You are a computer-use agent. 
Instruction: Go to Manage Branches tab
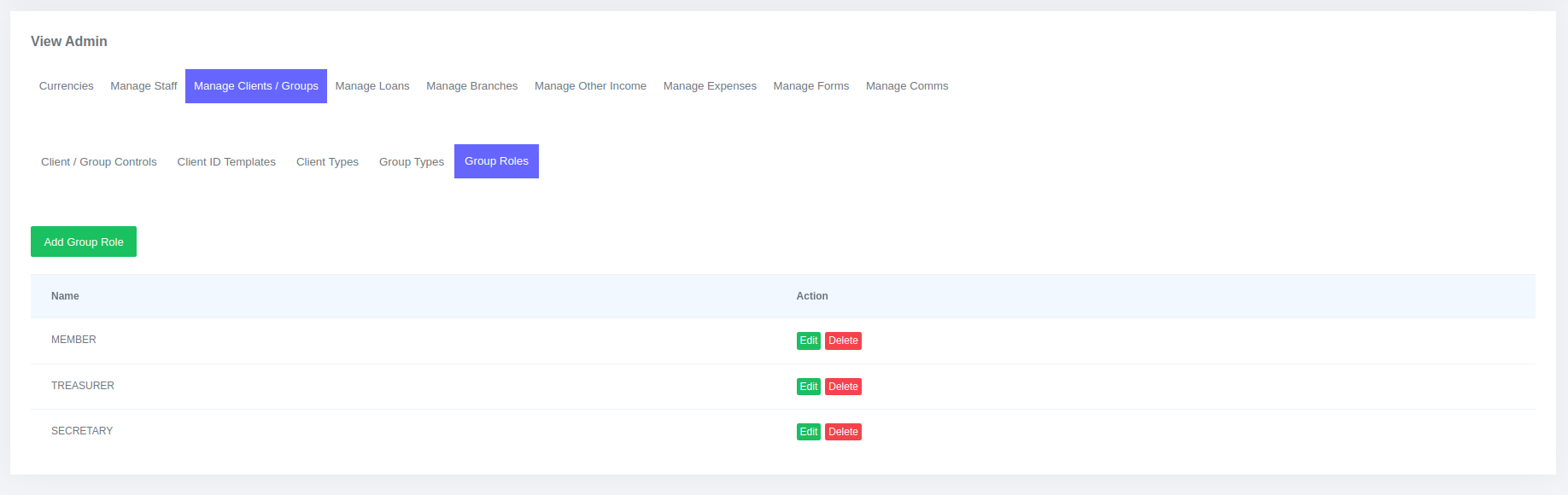(x=471, y=86)
